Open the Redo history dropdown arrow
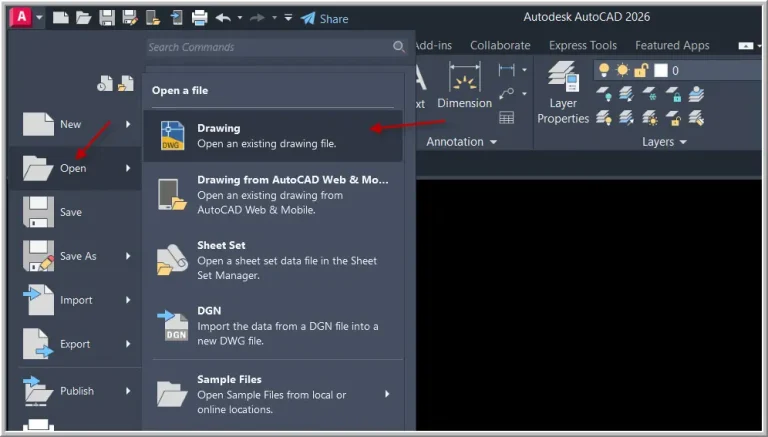The height and width of the screenshot is (437, 768). coord(274,18)
